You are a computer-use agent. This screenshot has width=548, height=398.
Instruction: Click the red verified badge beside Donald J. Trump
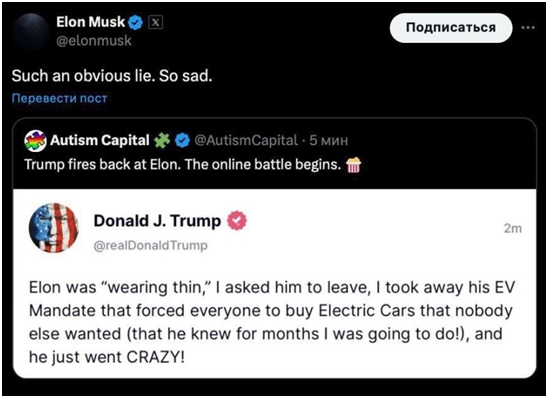[237, 221]
